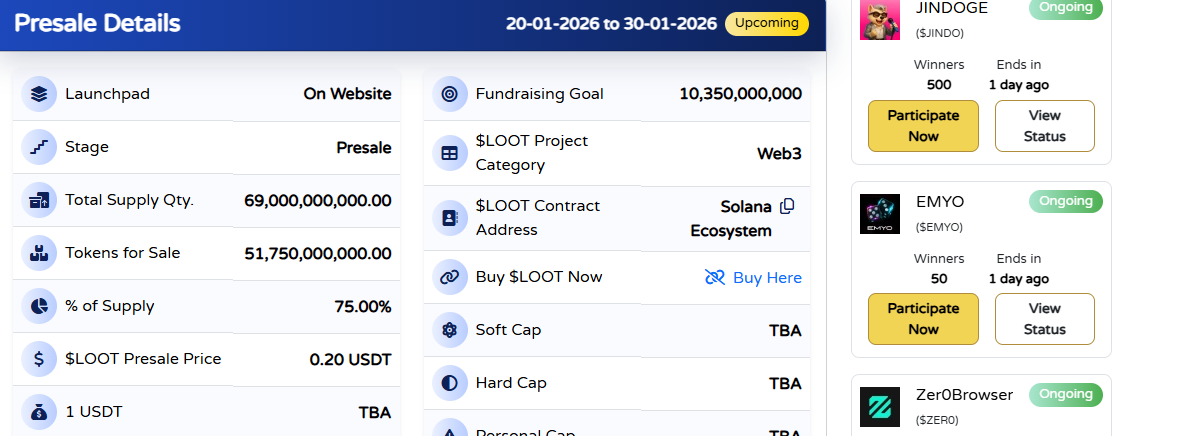The image size is (1177, 436).
Task: Copy the $LOOT contract address
Action: (787, 207)
